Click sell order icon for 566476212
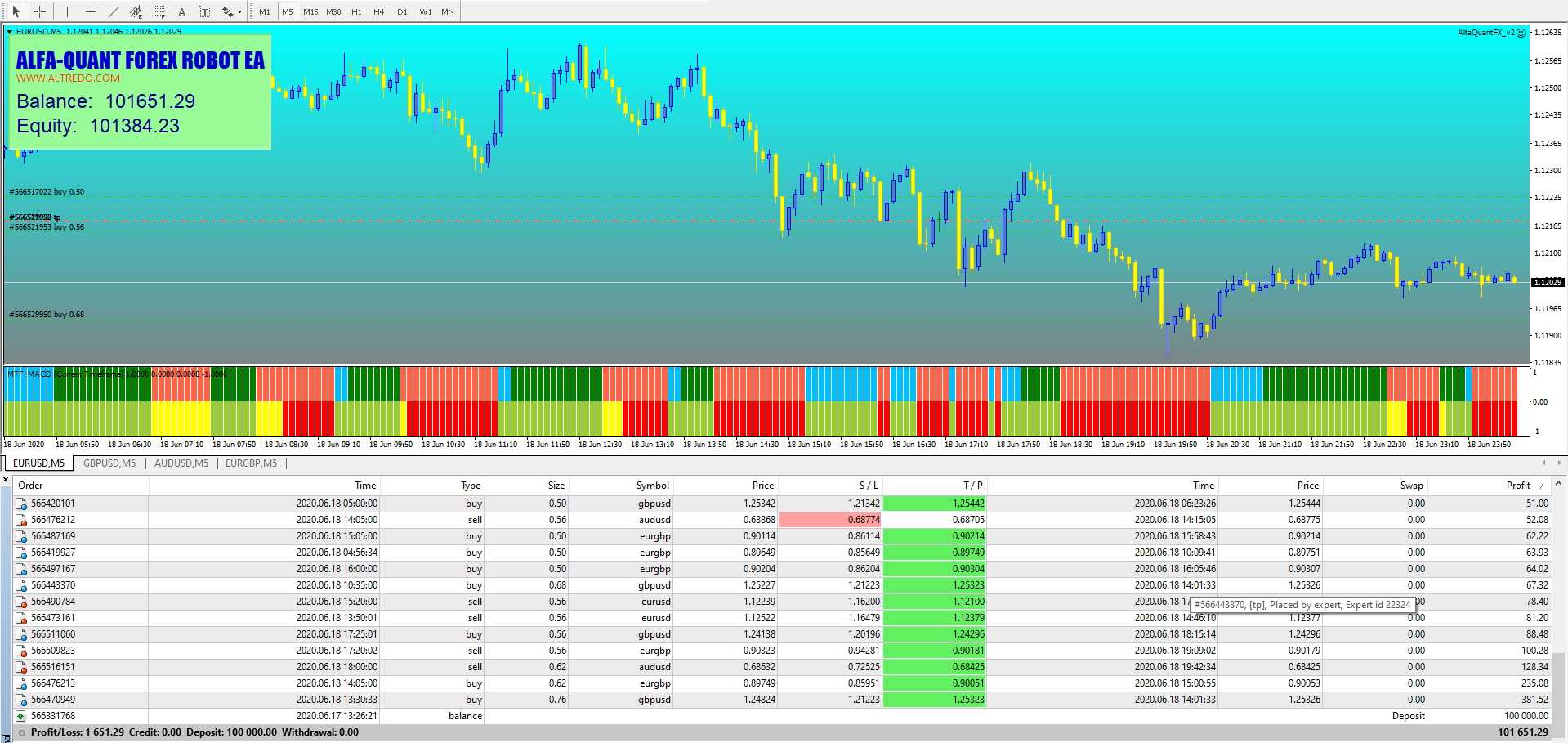 (x=21, y=520)
